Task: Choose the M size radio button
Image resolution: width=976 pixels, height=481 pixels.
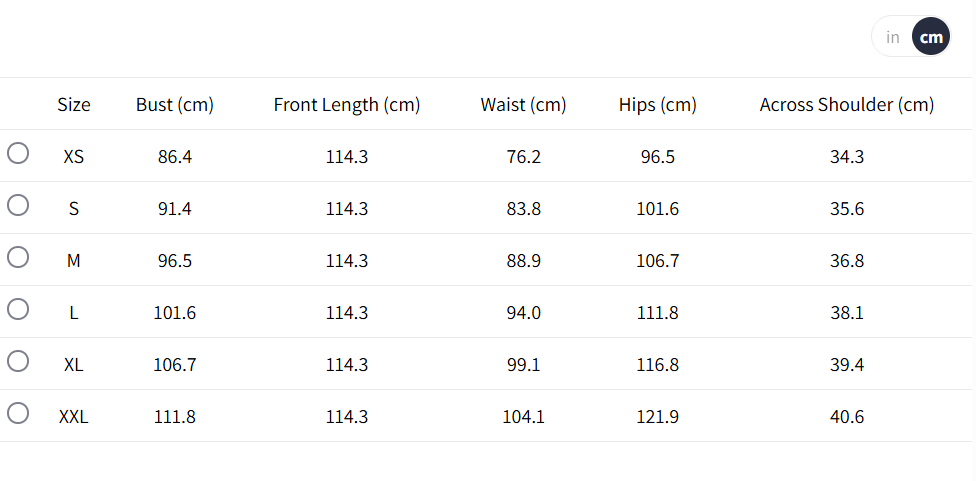Action: coord(18,258)
